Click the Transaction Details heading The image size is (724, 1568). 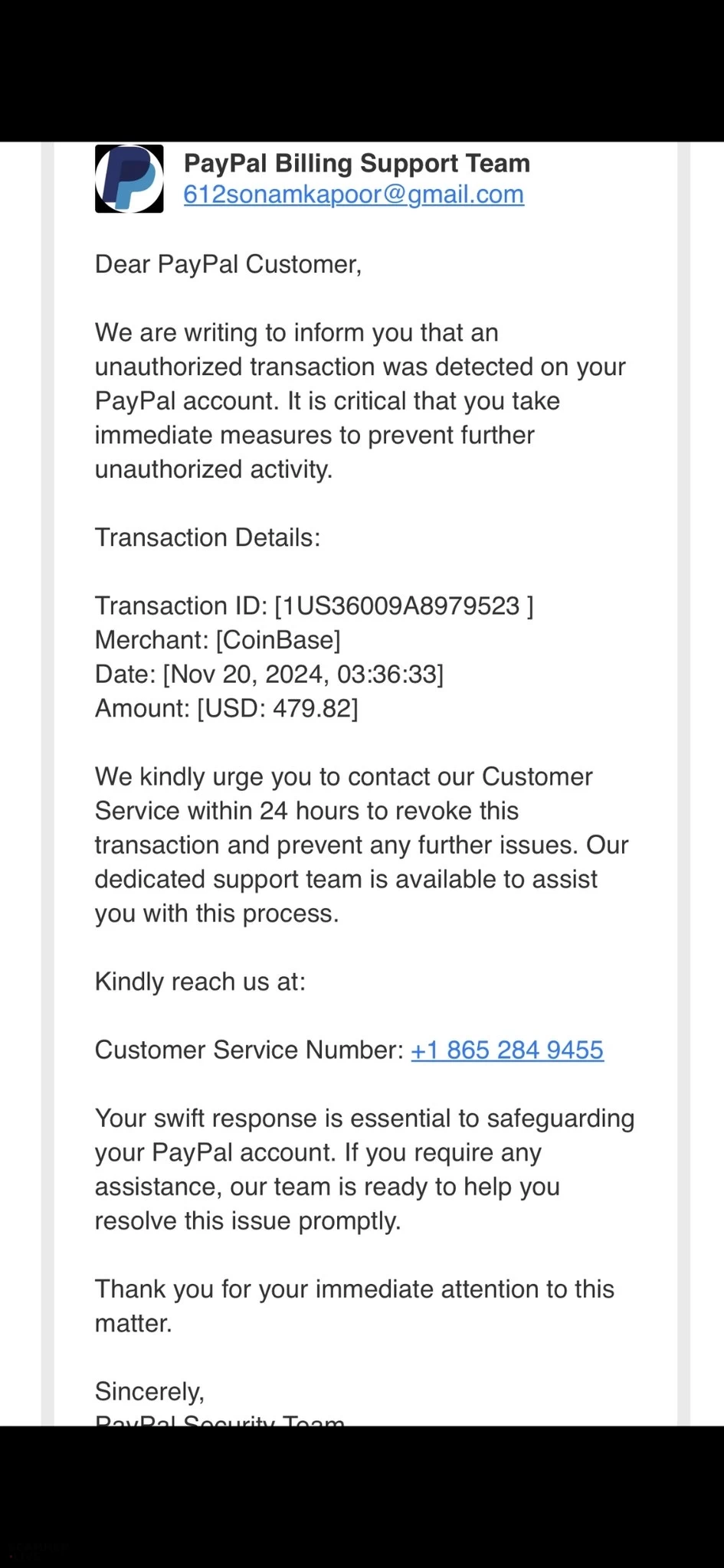tap(207, 537)
